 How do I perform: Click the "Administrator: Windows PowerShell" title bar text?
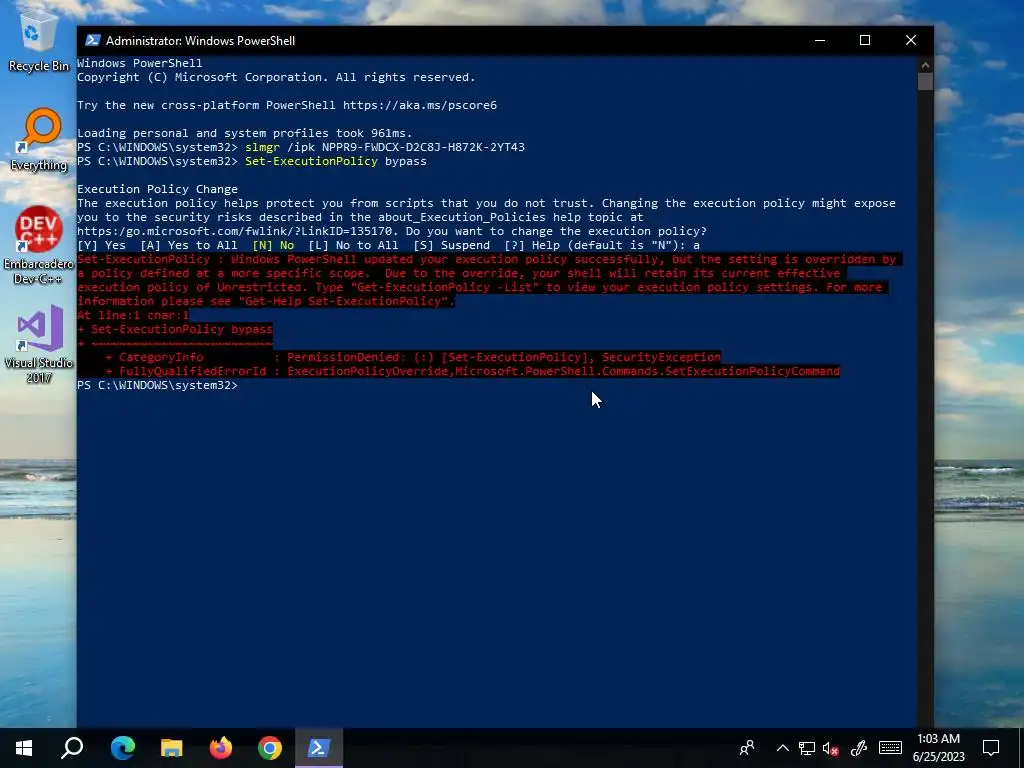pos(200,40)
